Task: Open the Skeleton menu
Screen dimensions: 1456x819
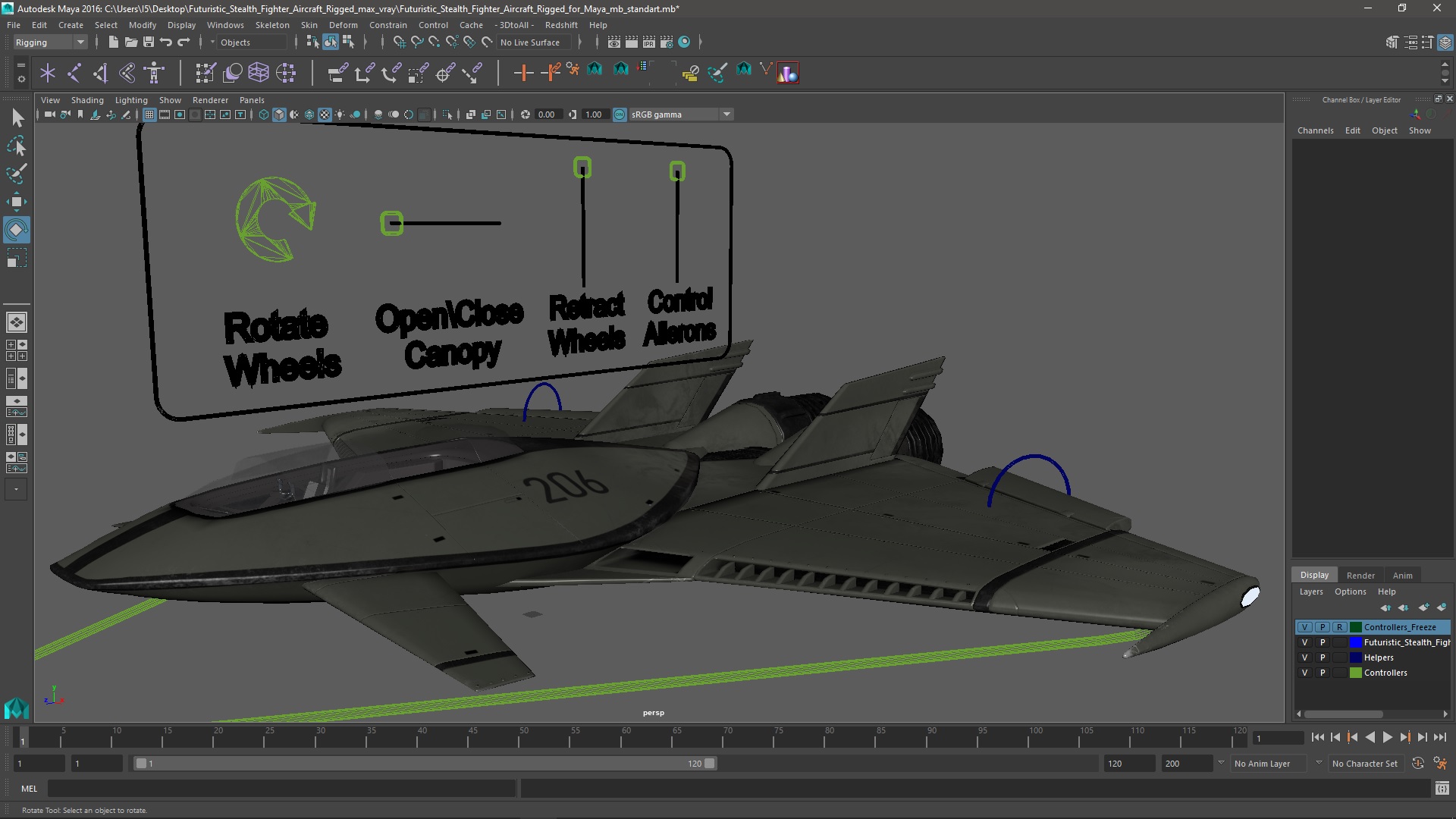Action: pyautogui.click(x=271, y=25)
